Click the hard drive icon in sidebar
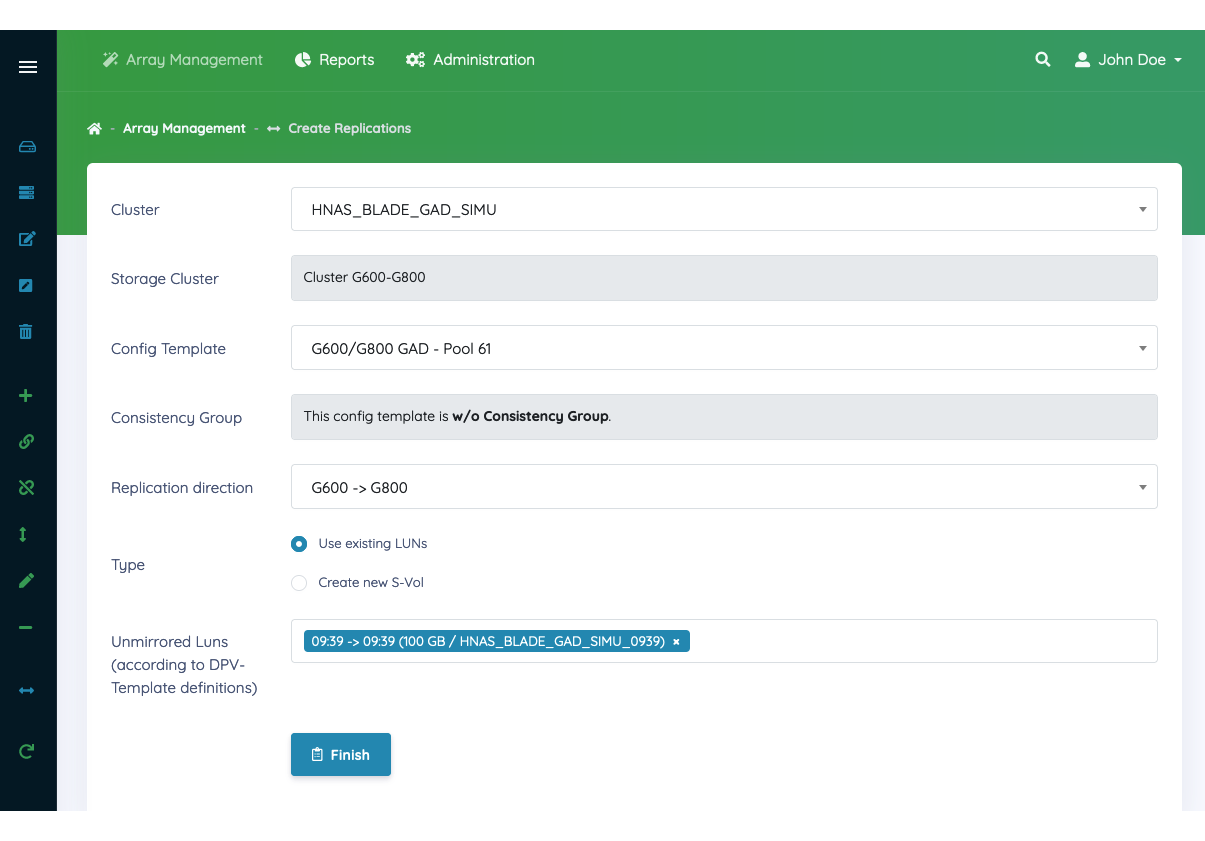Screen dimensions: 1205x841 coord(27,147)
